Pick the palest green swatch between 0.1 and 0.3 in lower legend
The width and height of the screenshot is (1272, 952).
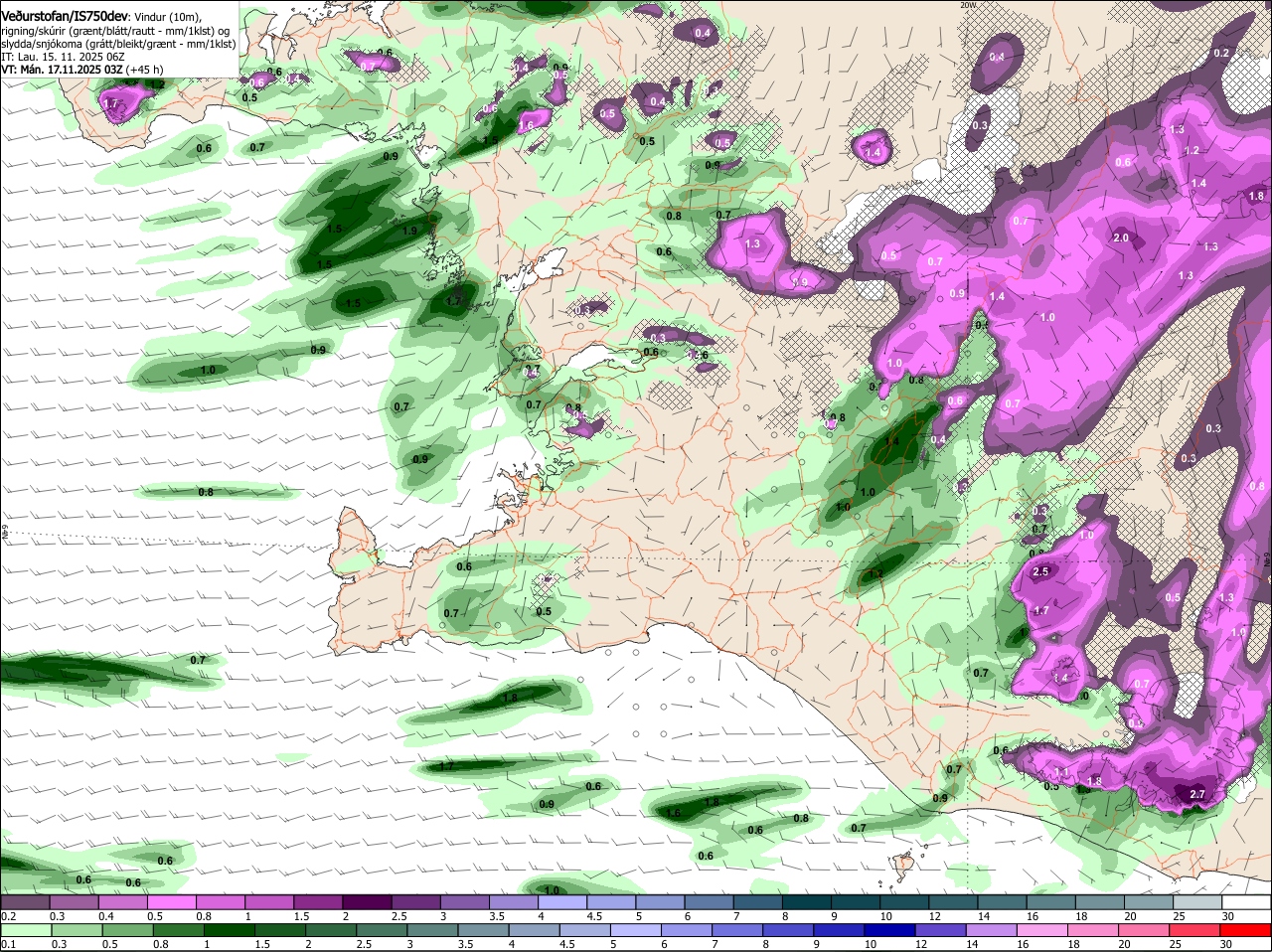pos(25,929)
